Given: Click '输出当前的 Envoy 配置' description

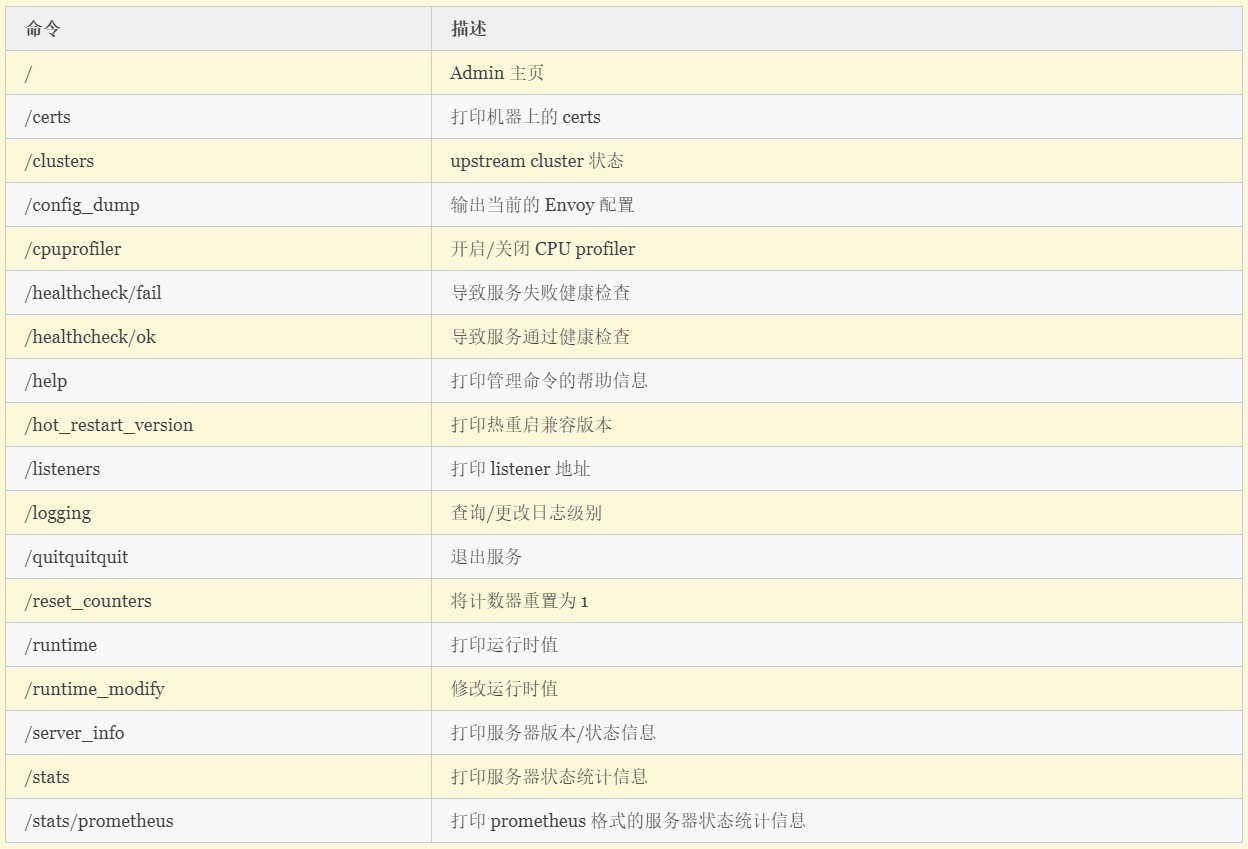Looking at the screenshot, I should pos(542,205).
